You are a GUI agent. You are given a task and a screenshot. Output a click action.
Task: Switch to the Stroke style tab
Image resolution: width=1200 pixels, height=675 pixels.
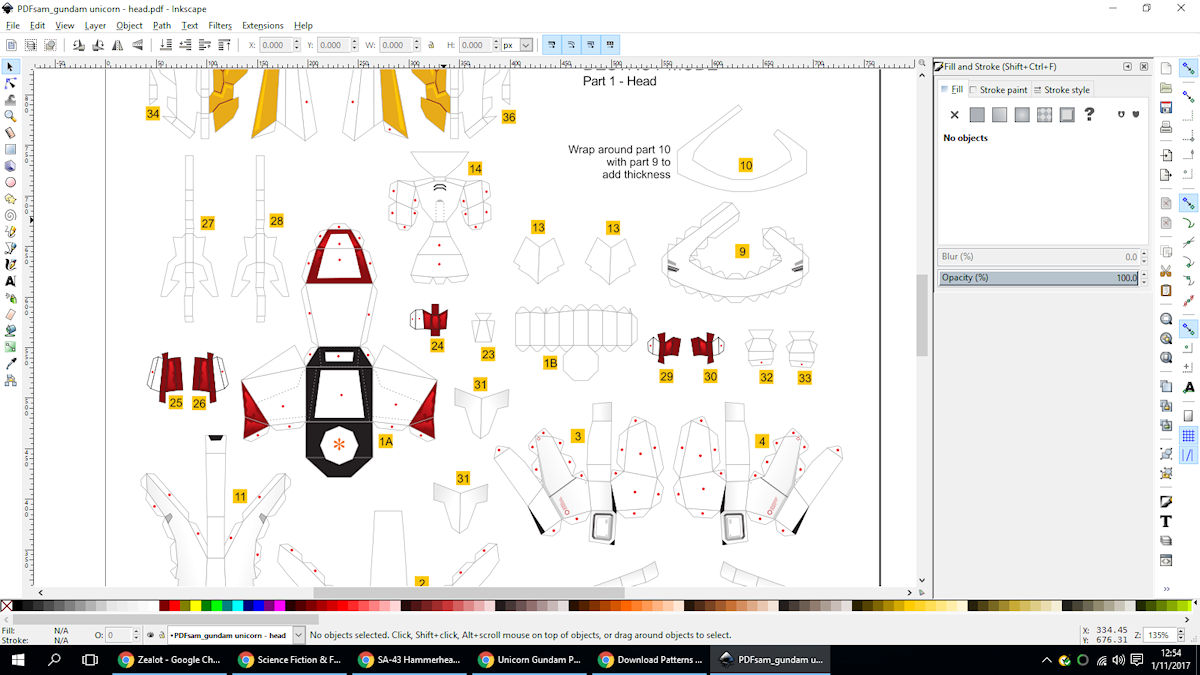1062,90
